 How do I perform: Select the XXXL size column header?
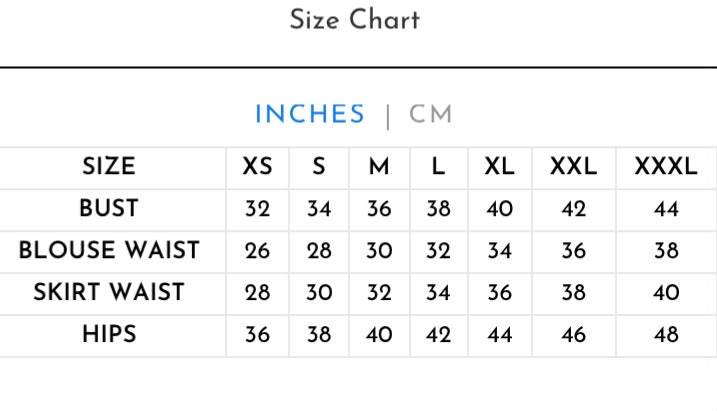click(x=666, y=166)
